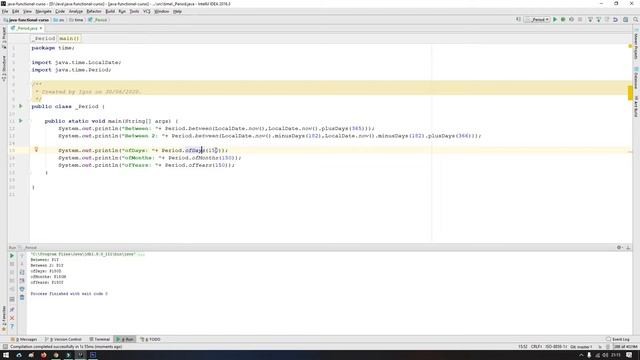Click java-functional-curso in navigation breadcrumb
640x360 pixels.
click(x=26, y=20)
